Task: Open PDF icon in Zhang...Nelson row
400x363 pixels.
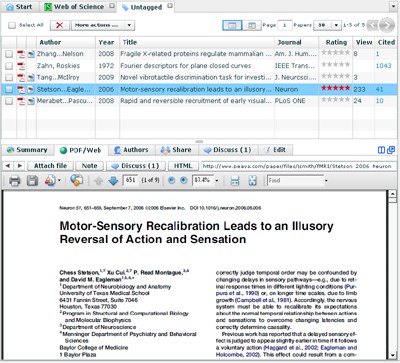Action: coord(21,54)
